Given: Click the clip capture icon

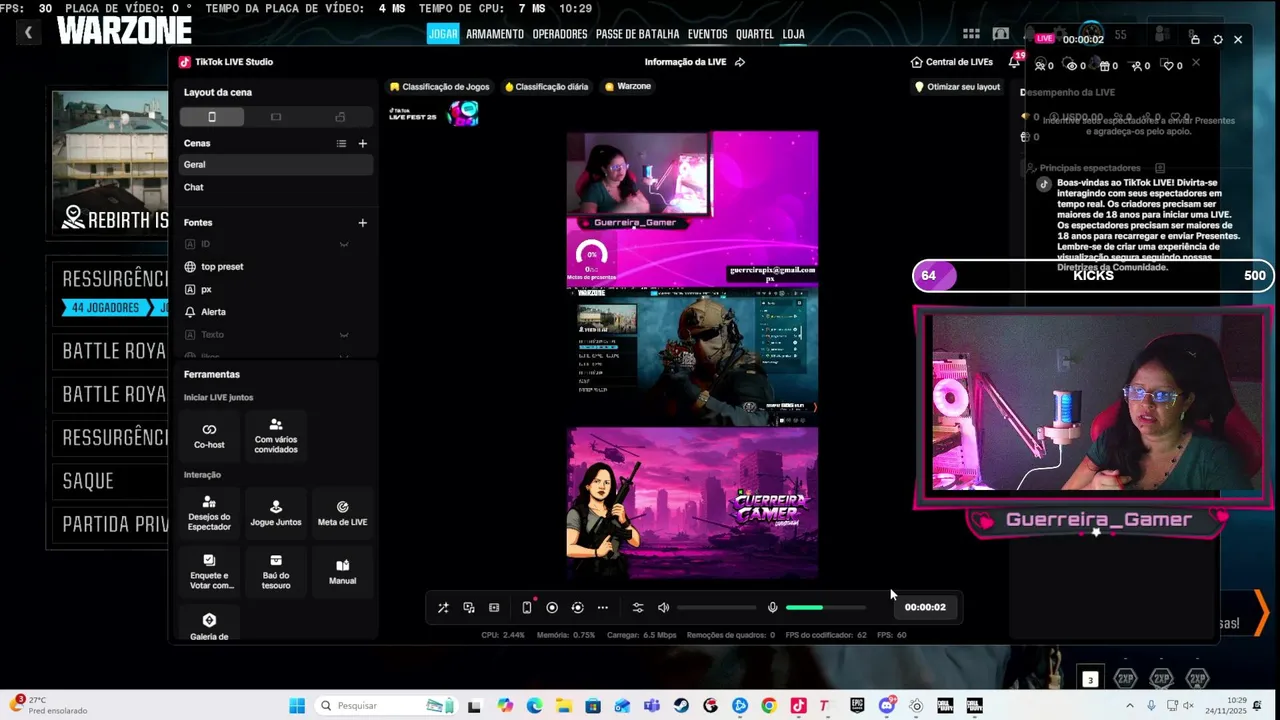Looking at the screenshot, I should (x=494, y=608).
